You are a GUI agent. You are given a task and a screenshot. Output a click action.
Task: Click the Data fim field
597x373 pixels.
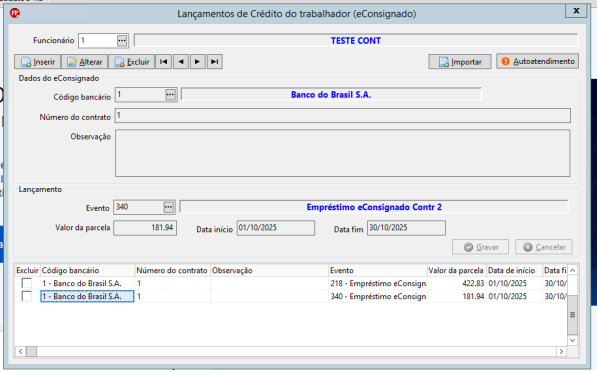coord(406,228)
